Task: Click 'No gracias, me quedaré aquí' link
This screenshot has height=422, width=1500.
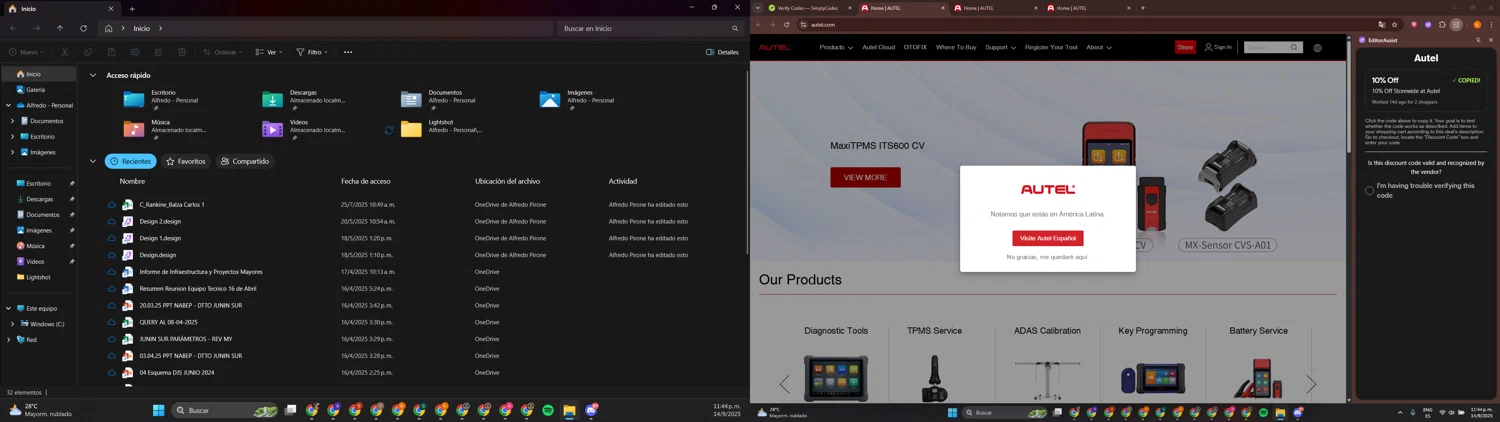Action: [1047, 257]
